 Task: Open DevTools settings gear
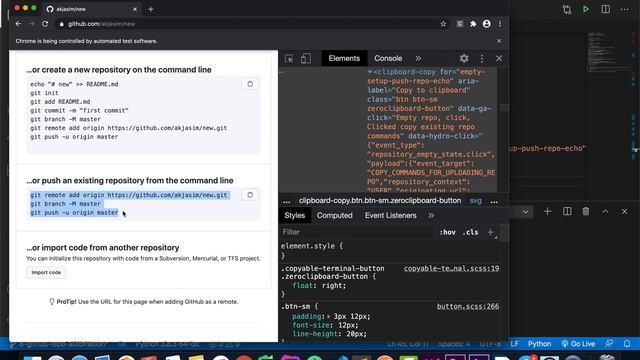coord(464,58)
